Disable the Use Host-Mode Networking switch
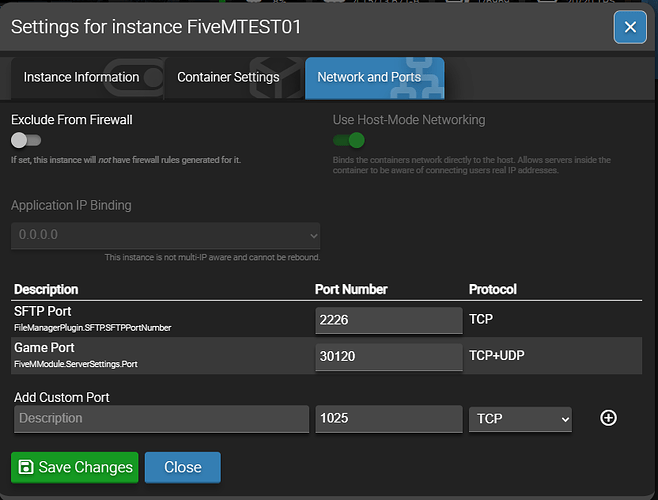This screenshot has height=500, width=658. 349,141
